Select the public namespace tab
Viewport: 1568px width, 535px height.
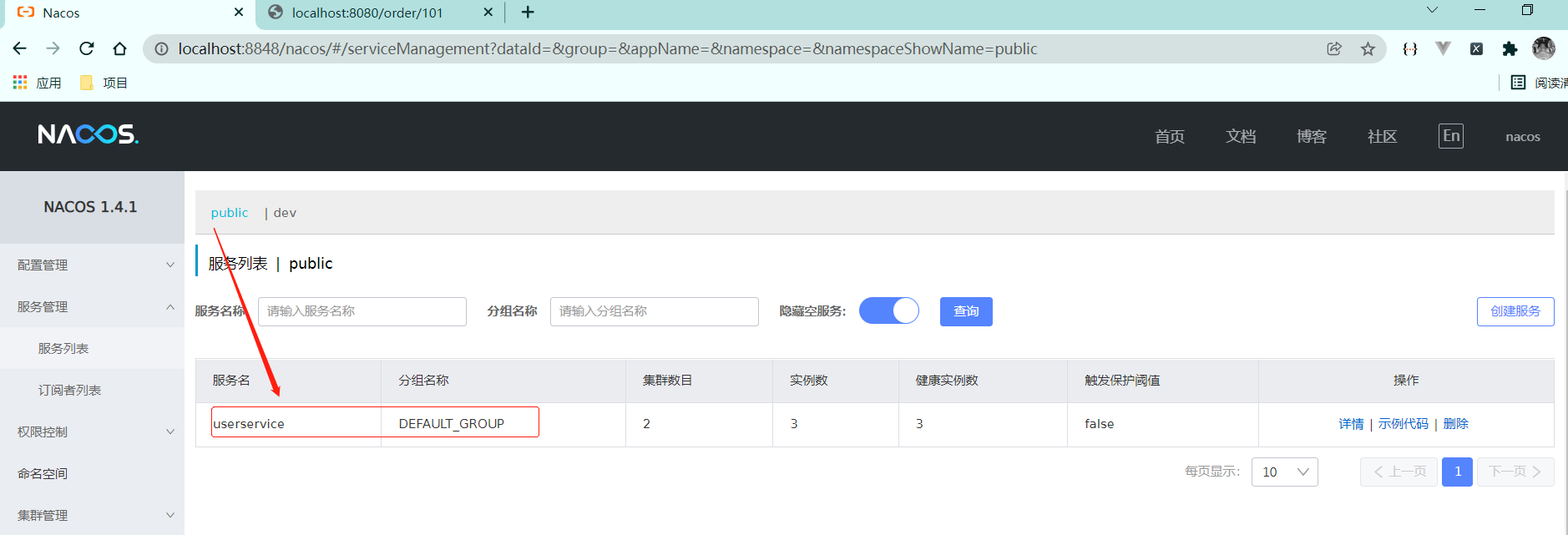click(230, 213)
